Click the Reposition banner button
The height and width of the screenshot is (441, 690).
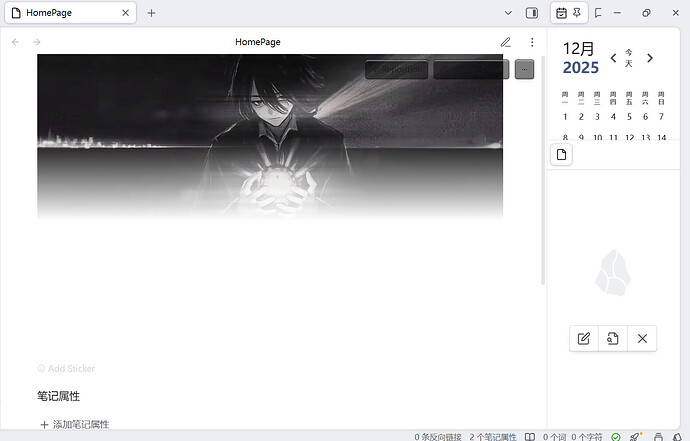[x=397, y=69]
